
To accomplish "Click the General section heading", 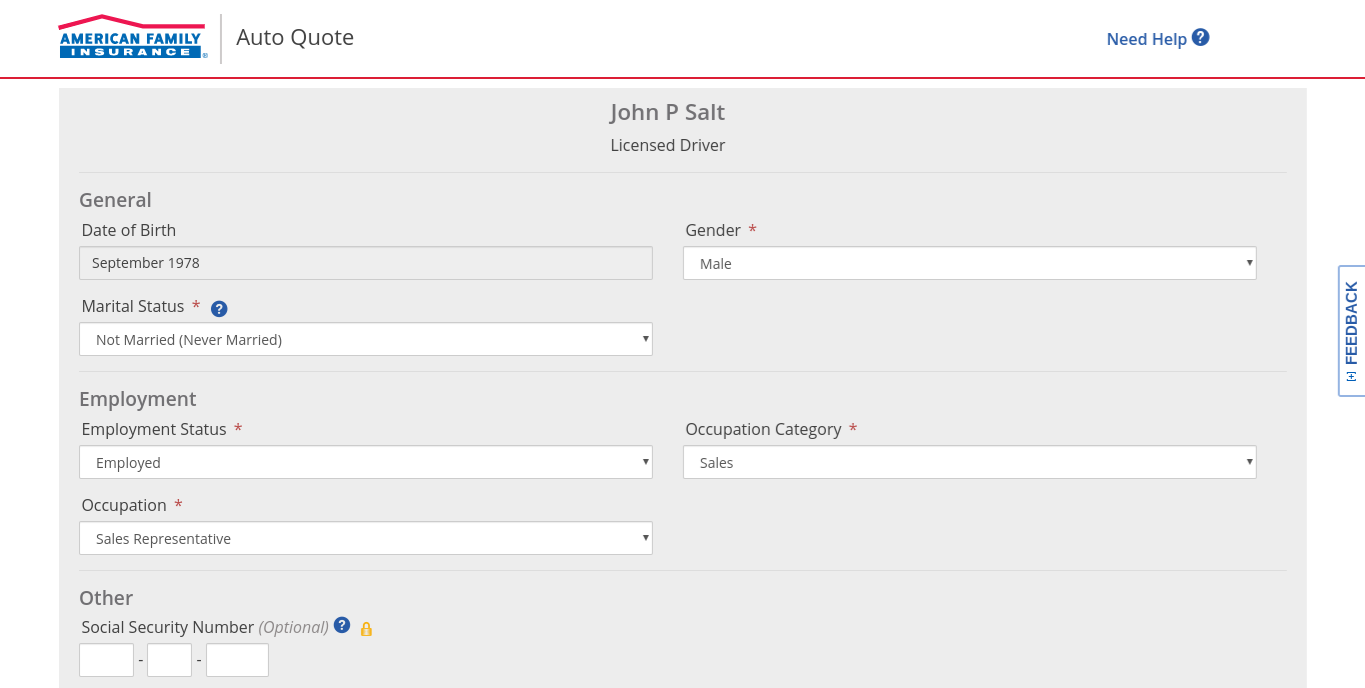I will click(x=115, y=200).
